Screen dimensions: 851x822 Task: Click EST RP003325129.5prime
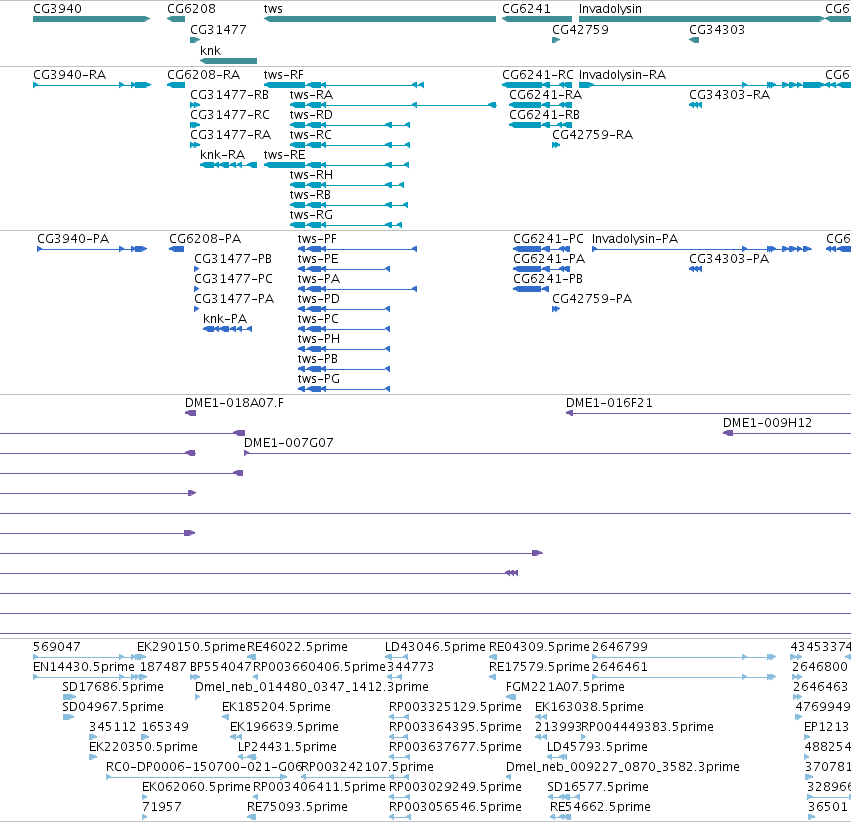pyautogui.click(x=455, y=706)
